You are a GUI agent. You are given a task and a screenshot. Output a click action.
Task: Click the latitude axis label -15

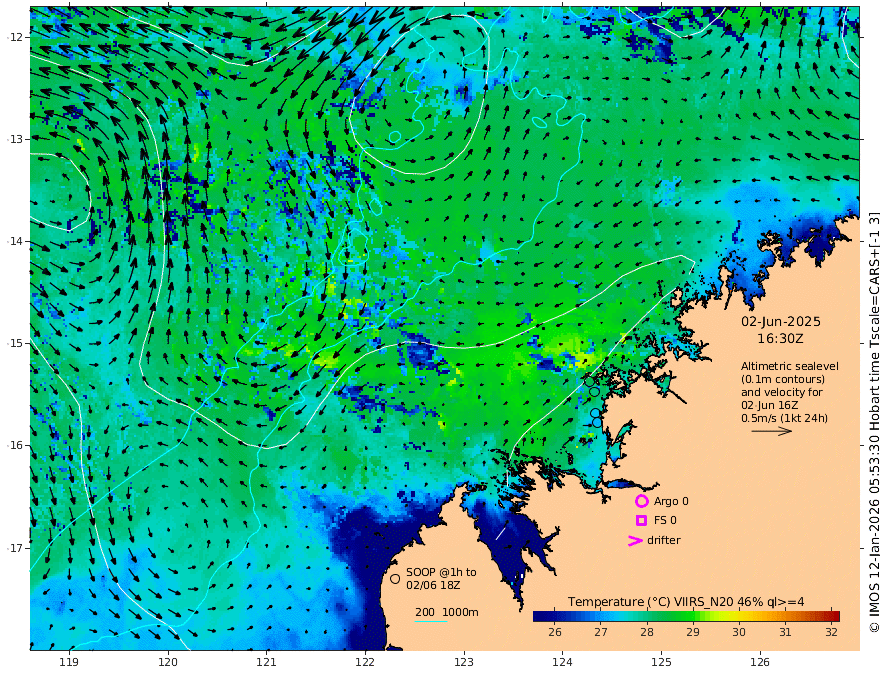point(15,343)
